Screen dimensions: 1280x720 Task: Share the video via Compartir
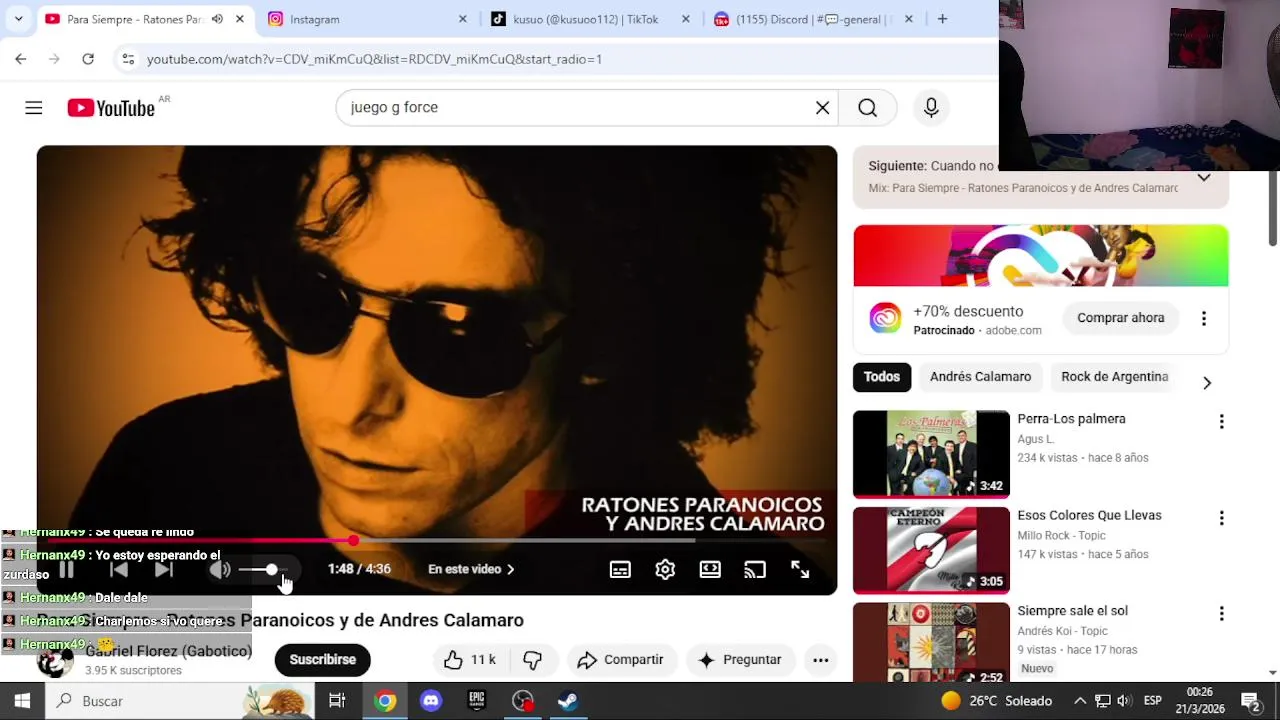pos(620,660)
